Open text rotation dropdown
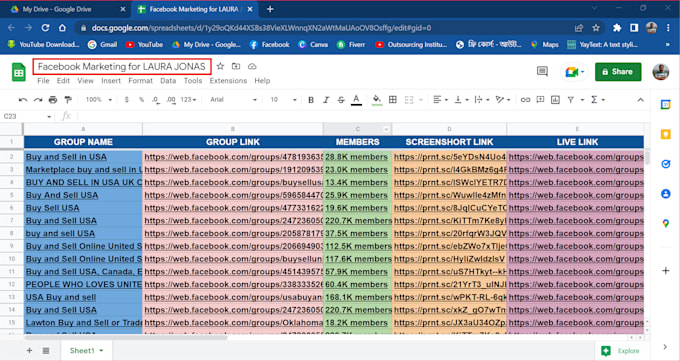Viewport: 680px width, 361px height. coord(503,100)
